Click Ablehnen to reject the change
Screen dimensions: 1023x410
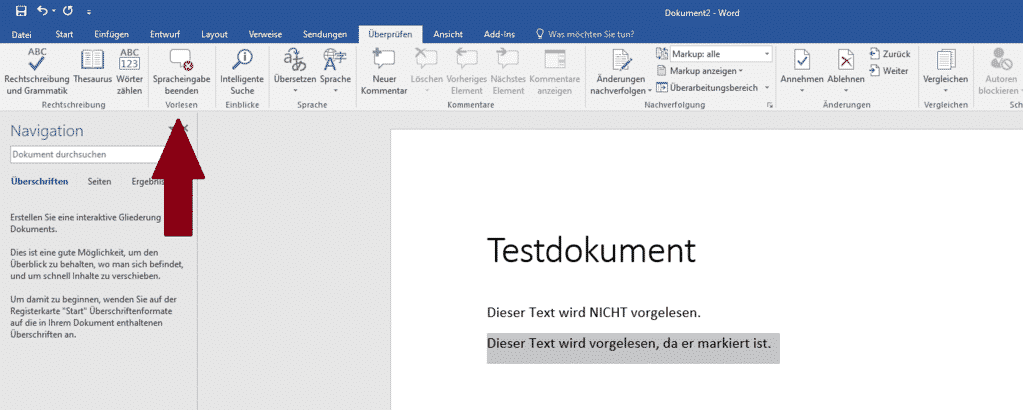(846, 72)
